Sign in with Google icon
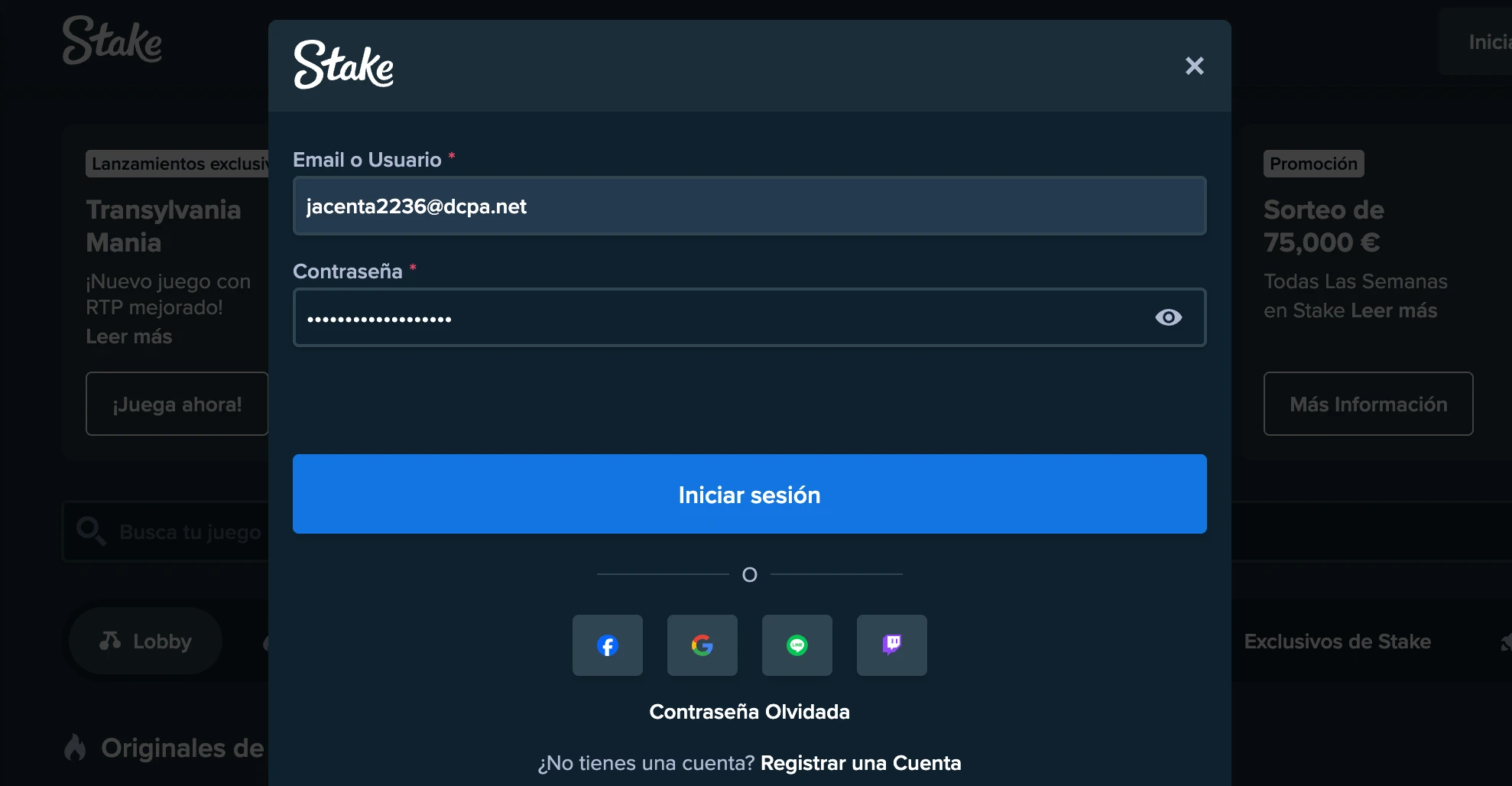This screenshot has height=786, width=1512. [702, 645]
